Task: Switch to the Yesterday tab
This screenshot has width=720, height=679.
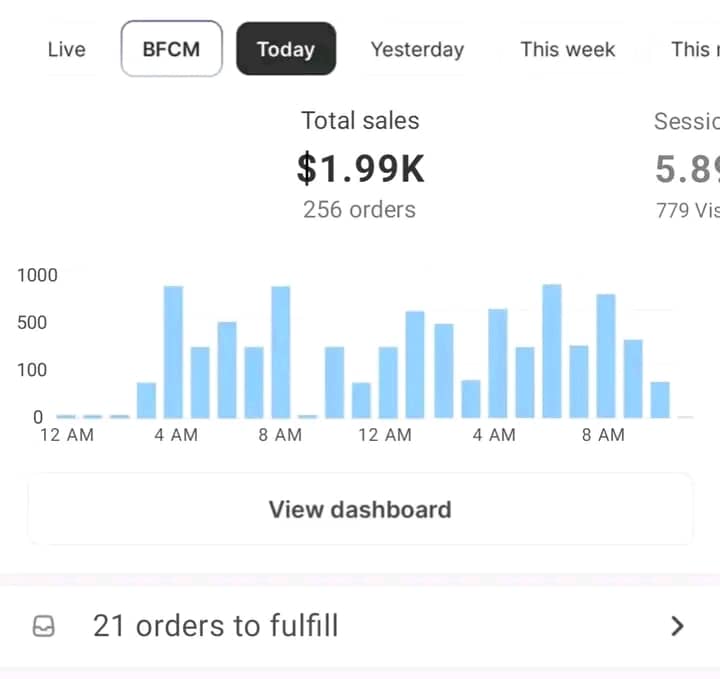Action: click(417, 49)
